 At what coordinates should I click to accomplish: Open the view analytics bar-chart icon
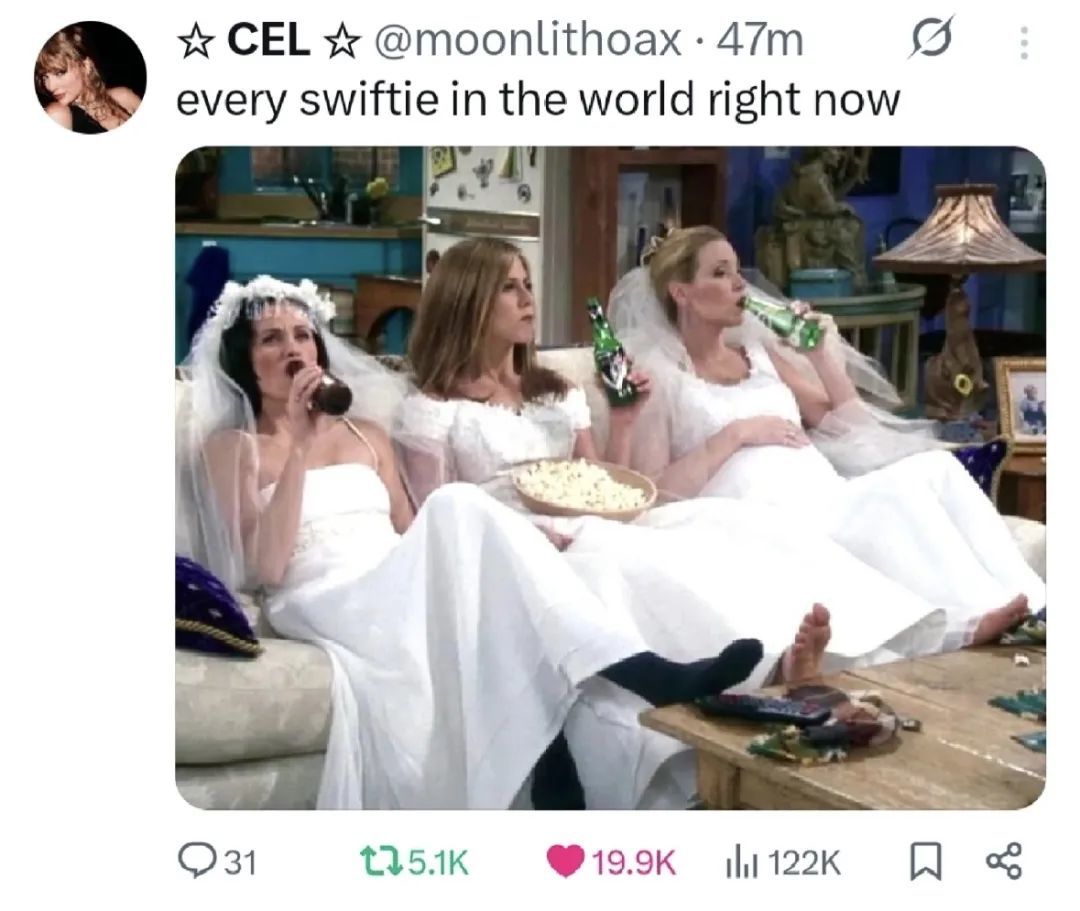click(x=739, y=862)
